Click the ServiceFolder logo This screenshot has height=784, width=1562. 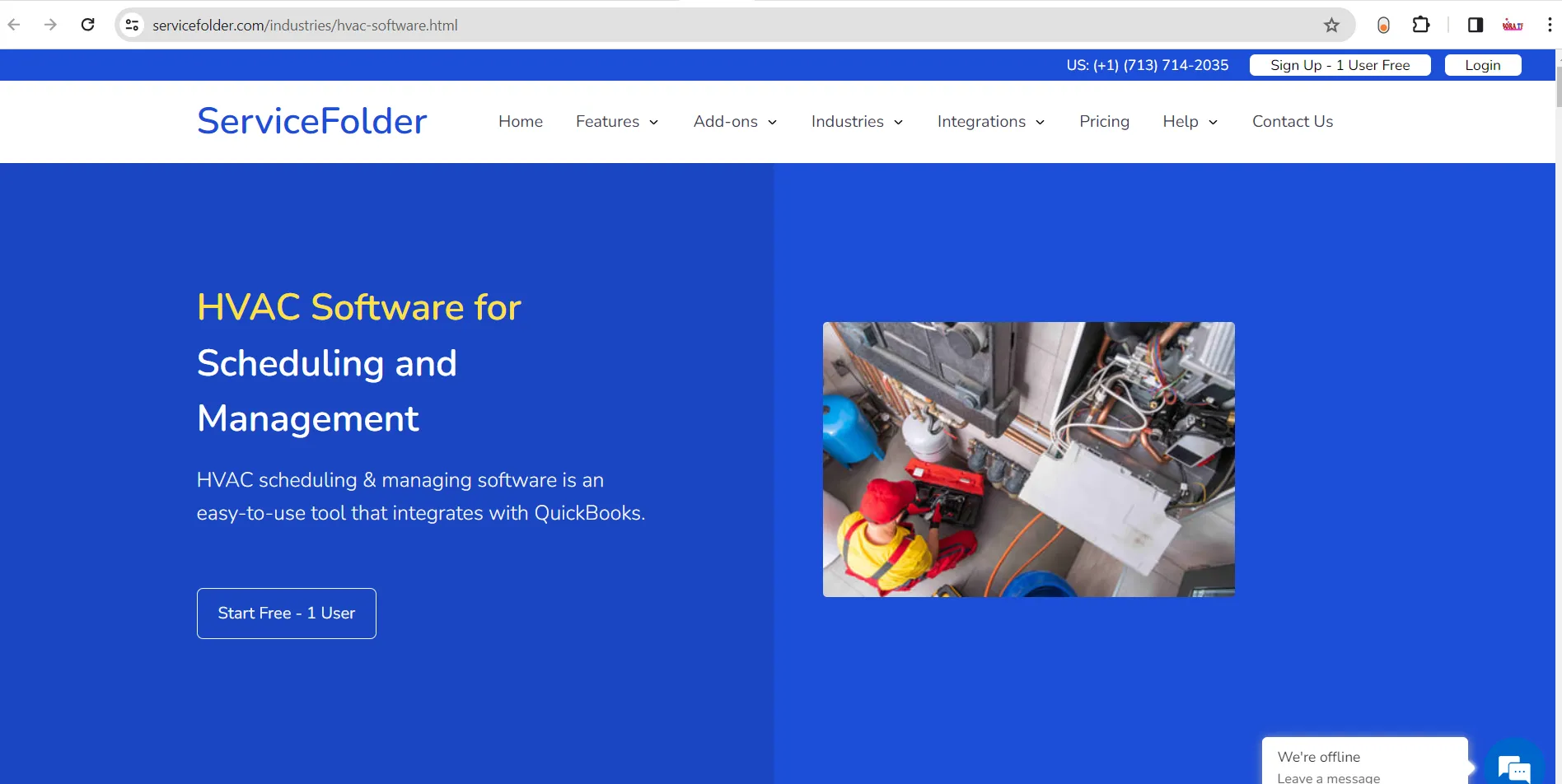(x=311, y=121)
